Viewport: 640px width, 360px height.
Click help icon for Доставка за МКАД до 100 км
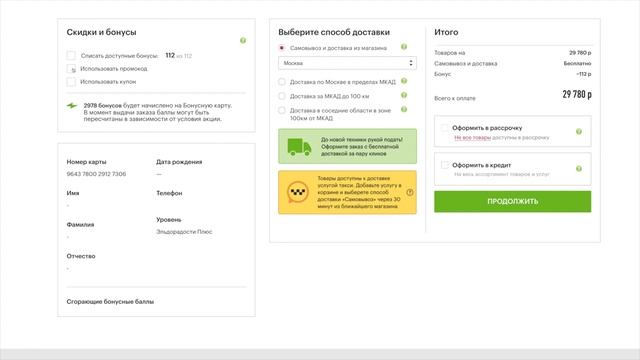[x=404, y=95]
